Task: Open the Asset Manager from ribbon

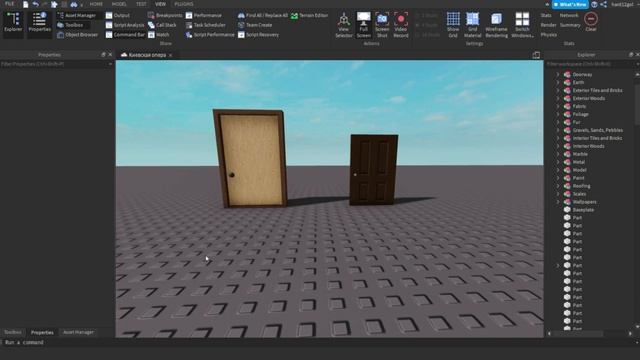Action: (x=77, y=16)
